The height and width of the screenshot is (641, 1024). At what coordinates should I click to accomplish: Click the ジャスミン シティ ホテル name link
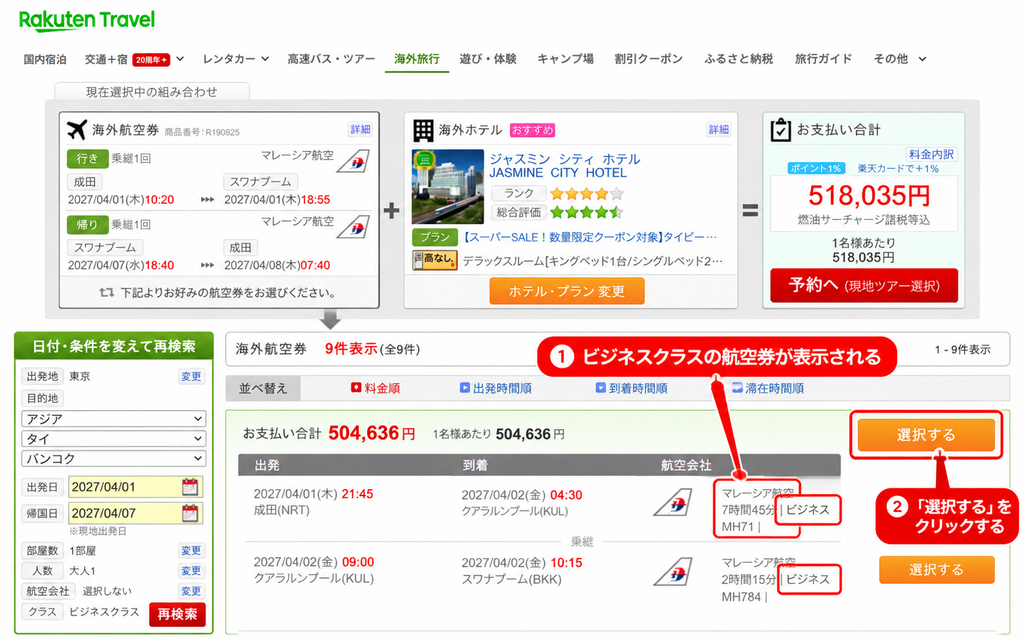(x=564, y=166)
